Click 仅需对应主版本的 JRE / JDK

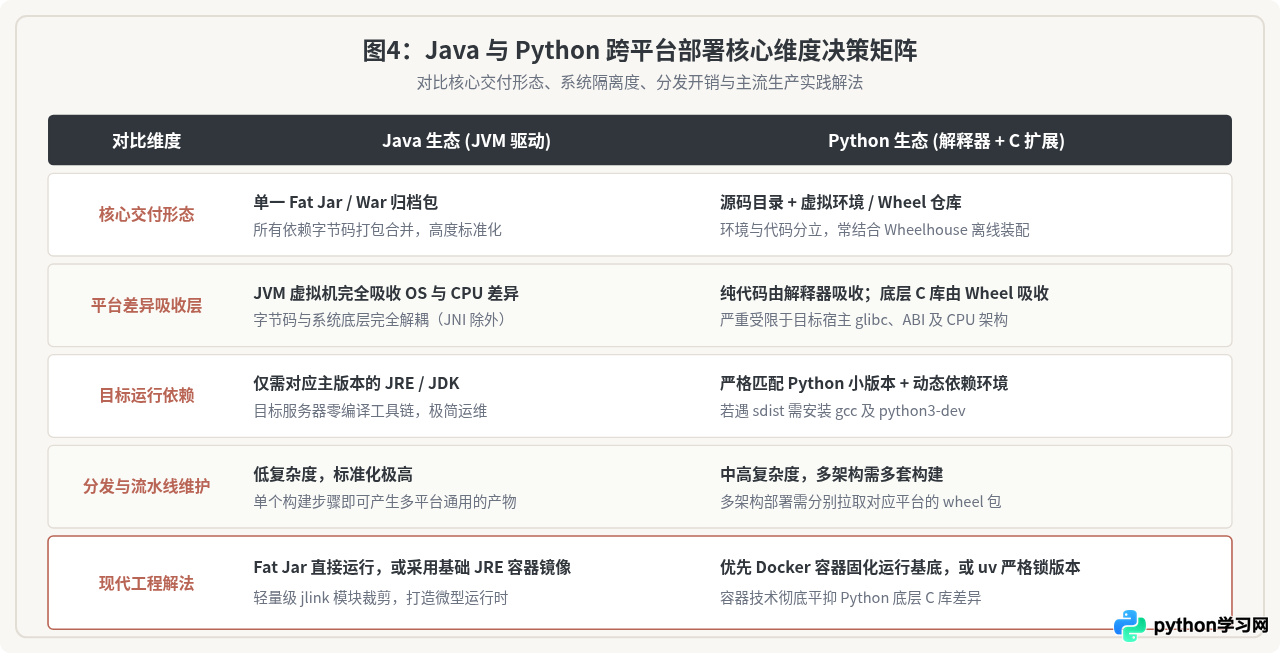point(356,383)
